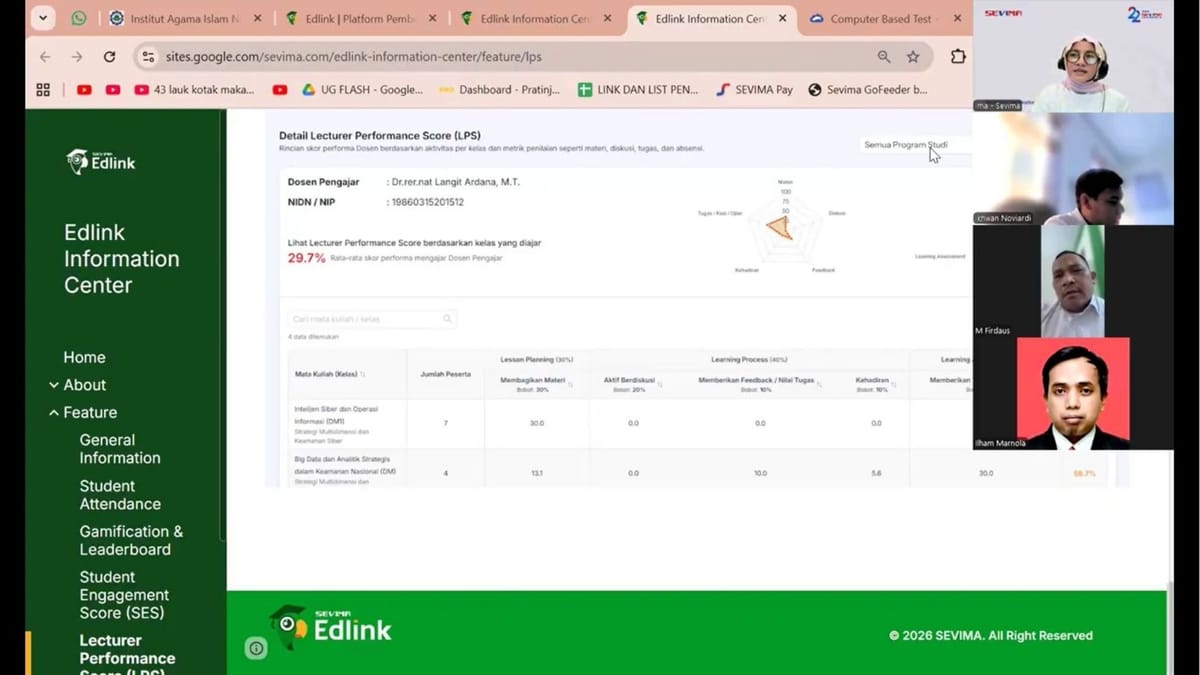Click the Extensions puzzle icon in the browser toolbar
The height and width of the screenshot is (675, 1200).
click(957, 57)
